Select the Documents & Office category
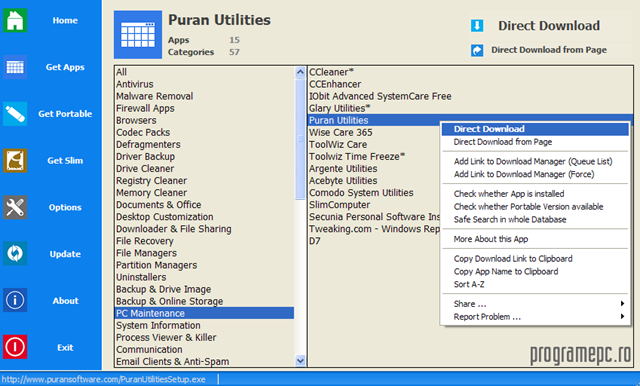The height and width of the screenshot is (386, 640). point(204,205)
